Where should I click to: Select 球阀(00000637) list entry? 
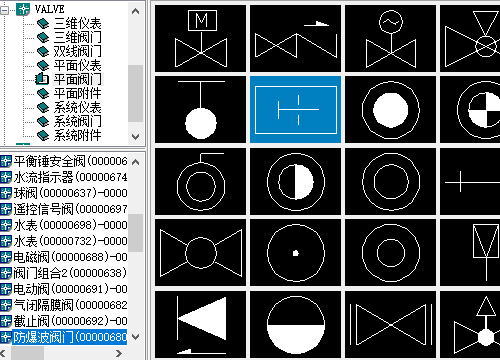[70, 193]
